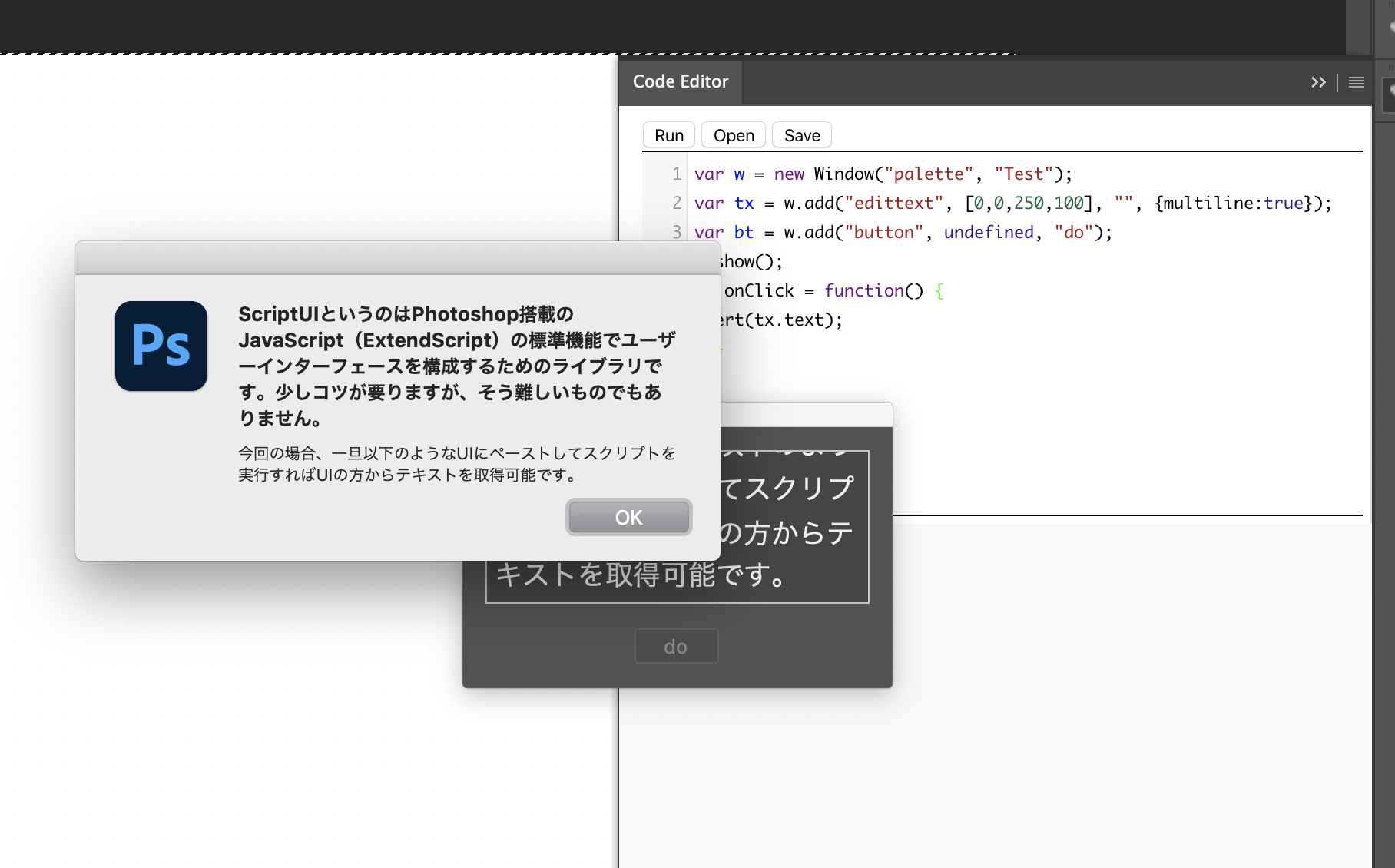The image size is (1395, 868).
Task: Click code line 2 containing "edittext"
Action: [1012, 204]
